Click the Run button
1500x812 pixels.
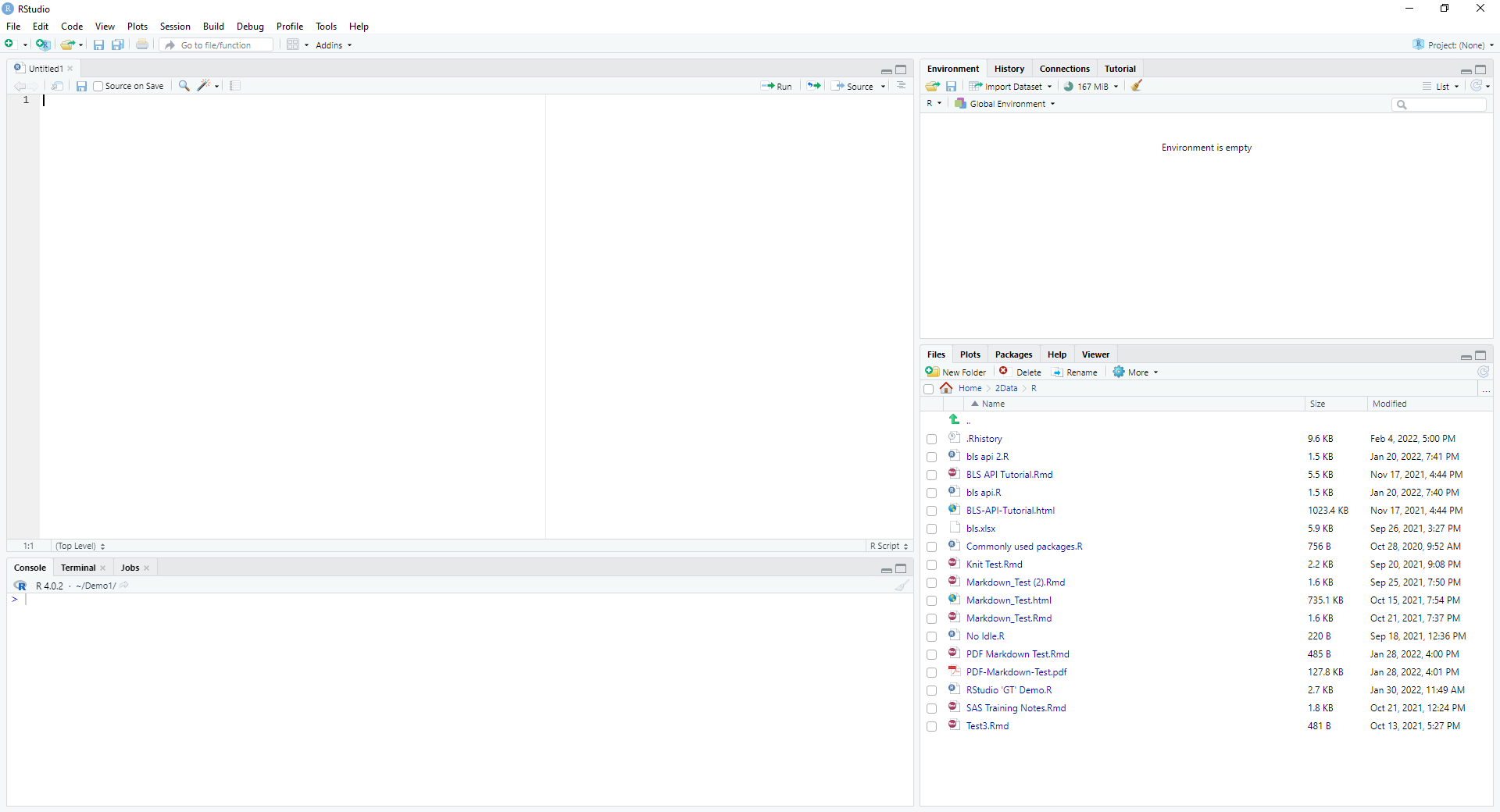coord(777,87)
